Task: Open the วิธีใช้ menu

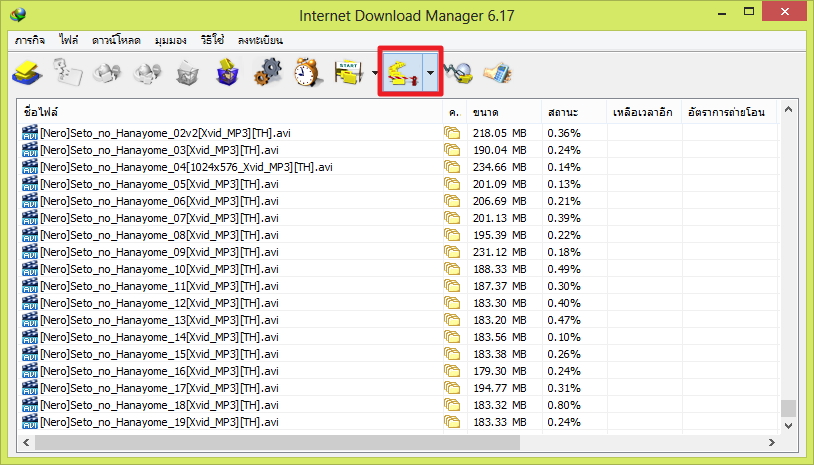Action: 212,40
